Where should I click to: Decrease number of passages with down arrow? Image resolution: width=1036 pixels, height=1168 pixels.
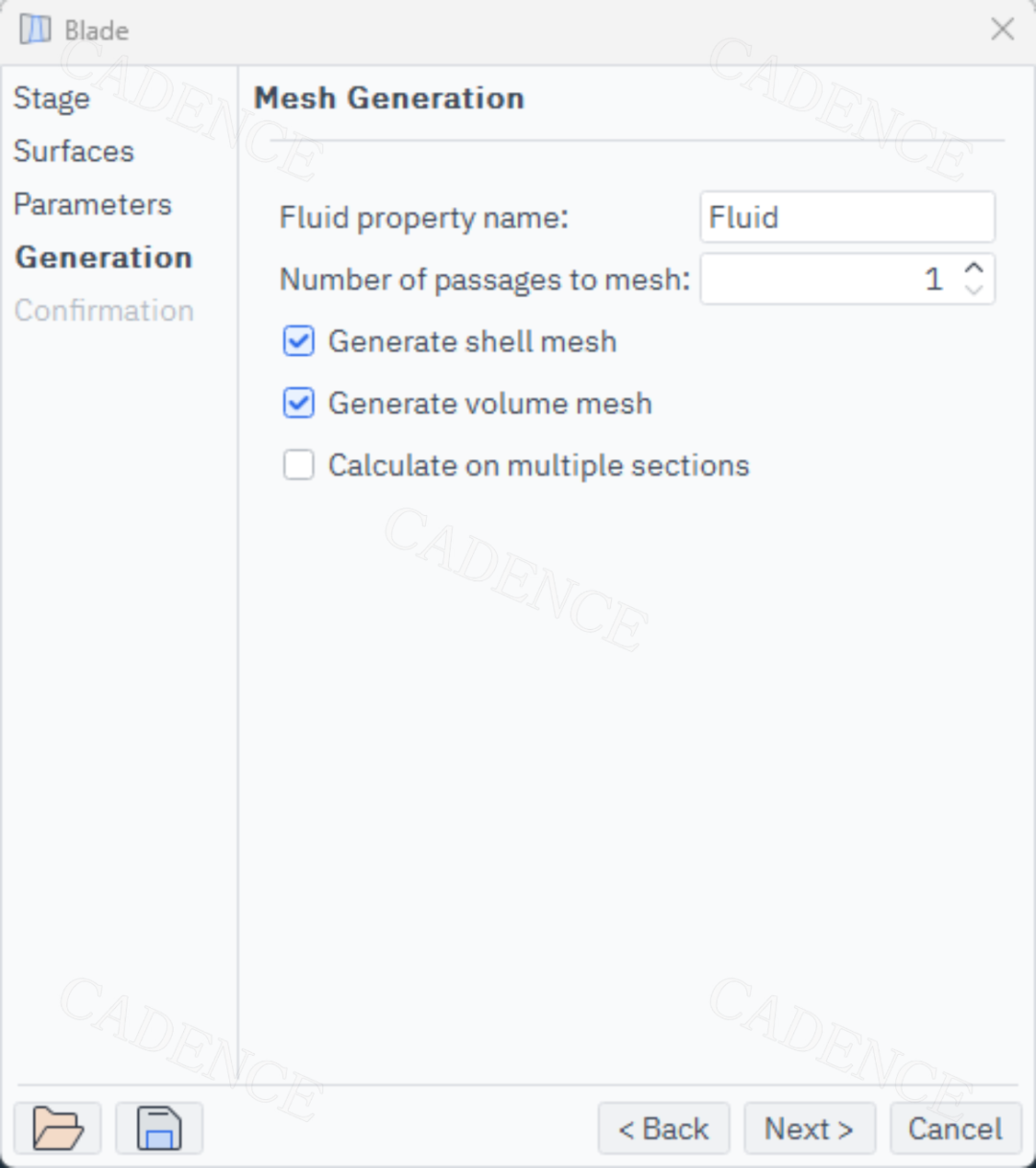click(974, 290)
